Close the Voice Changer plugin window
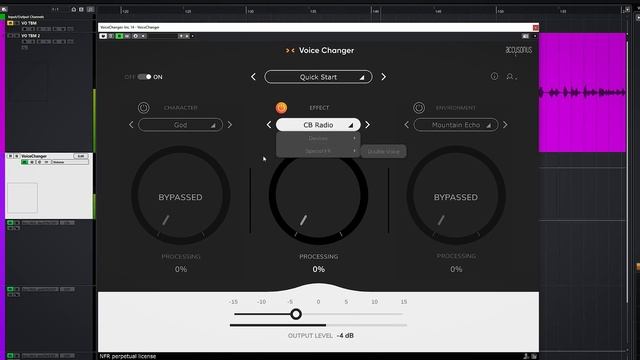The width and height of the screenshot is (640, 360). [536, 27]
